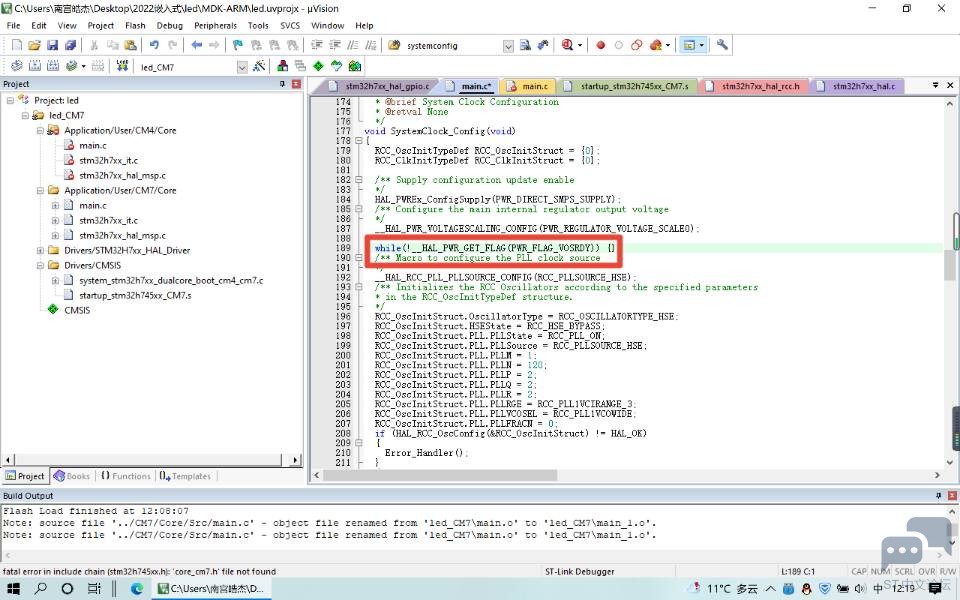The image size is (960, 600).
Task: Click the editor horizontal scrollbar thumb
Action: click(x=440, y=475)
